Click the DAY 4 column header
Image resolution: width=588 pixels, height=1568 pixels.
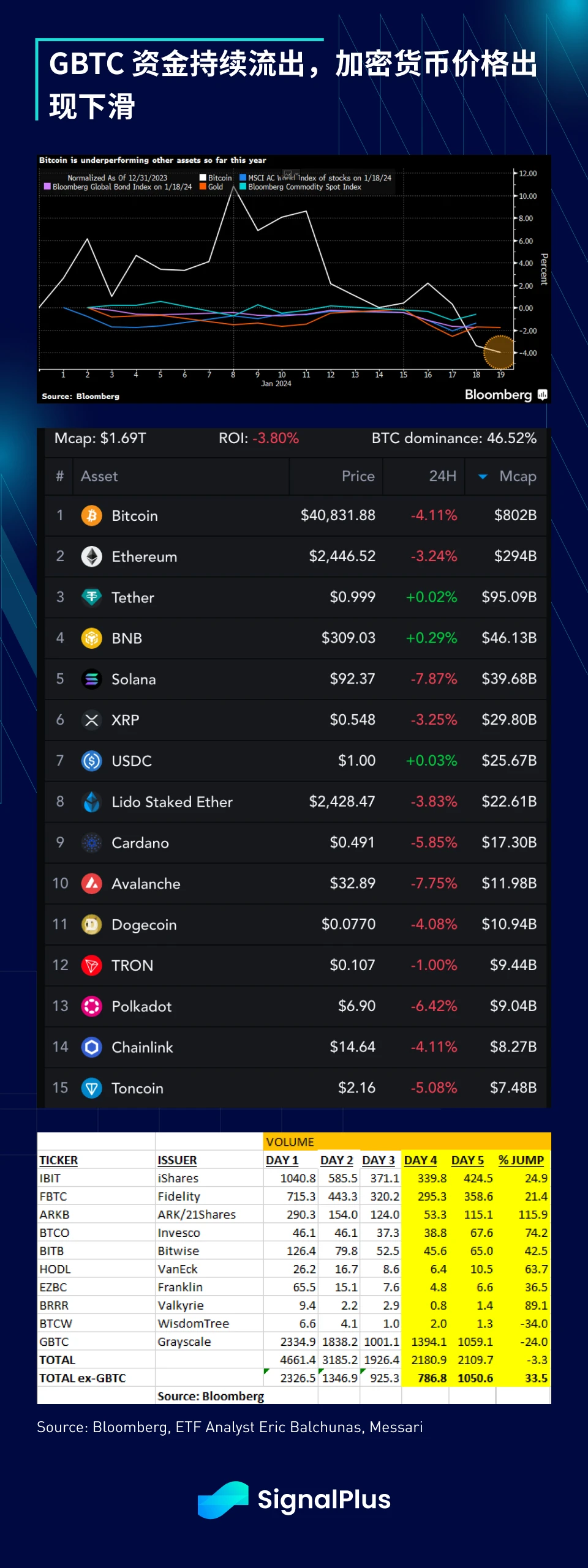420,1160
